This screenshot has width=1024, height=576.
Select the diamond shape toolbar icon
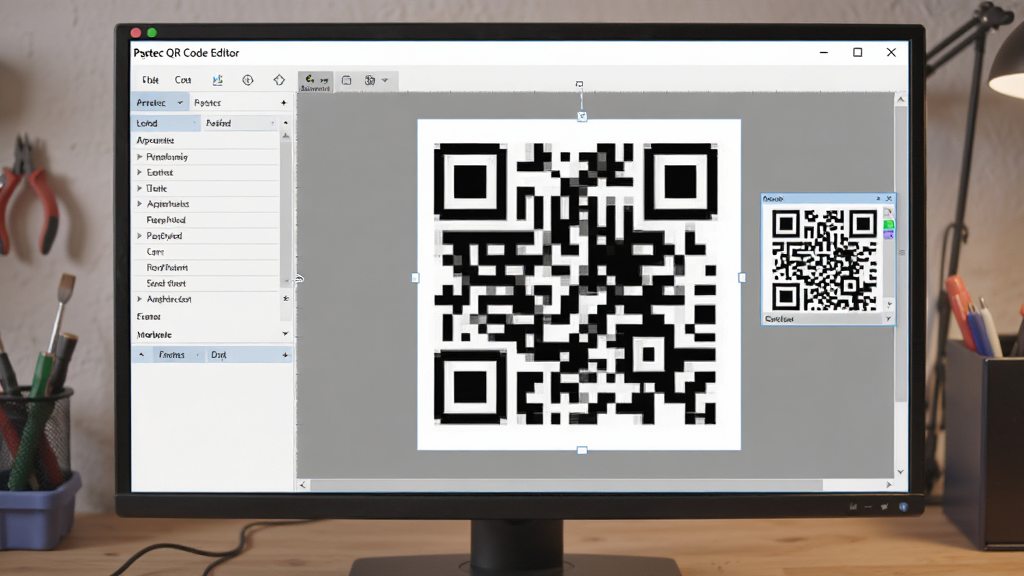coord(279,80)
